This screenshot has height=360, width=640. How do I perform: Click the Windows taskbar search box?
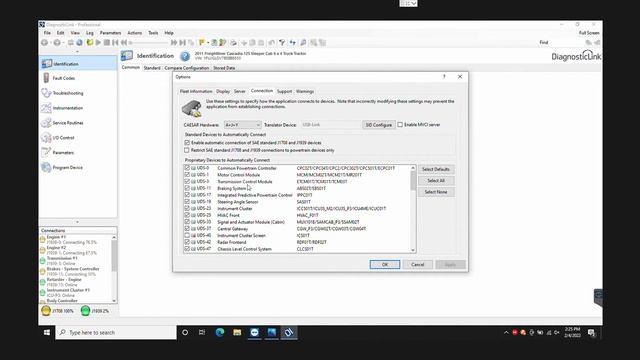pos(116,333)
